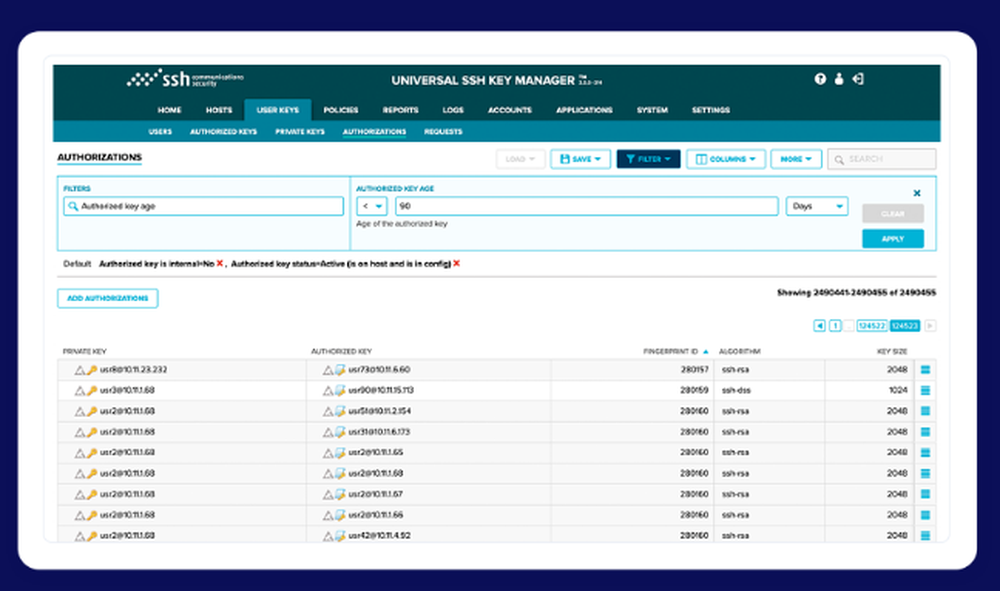Image resolution: width=1000 pixels, height=591 pixels.
Task: Open the More dropdown
Action: [796, 159]
